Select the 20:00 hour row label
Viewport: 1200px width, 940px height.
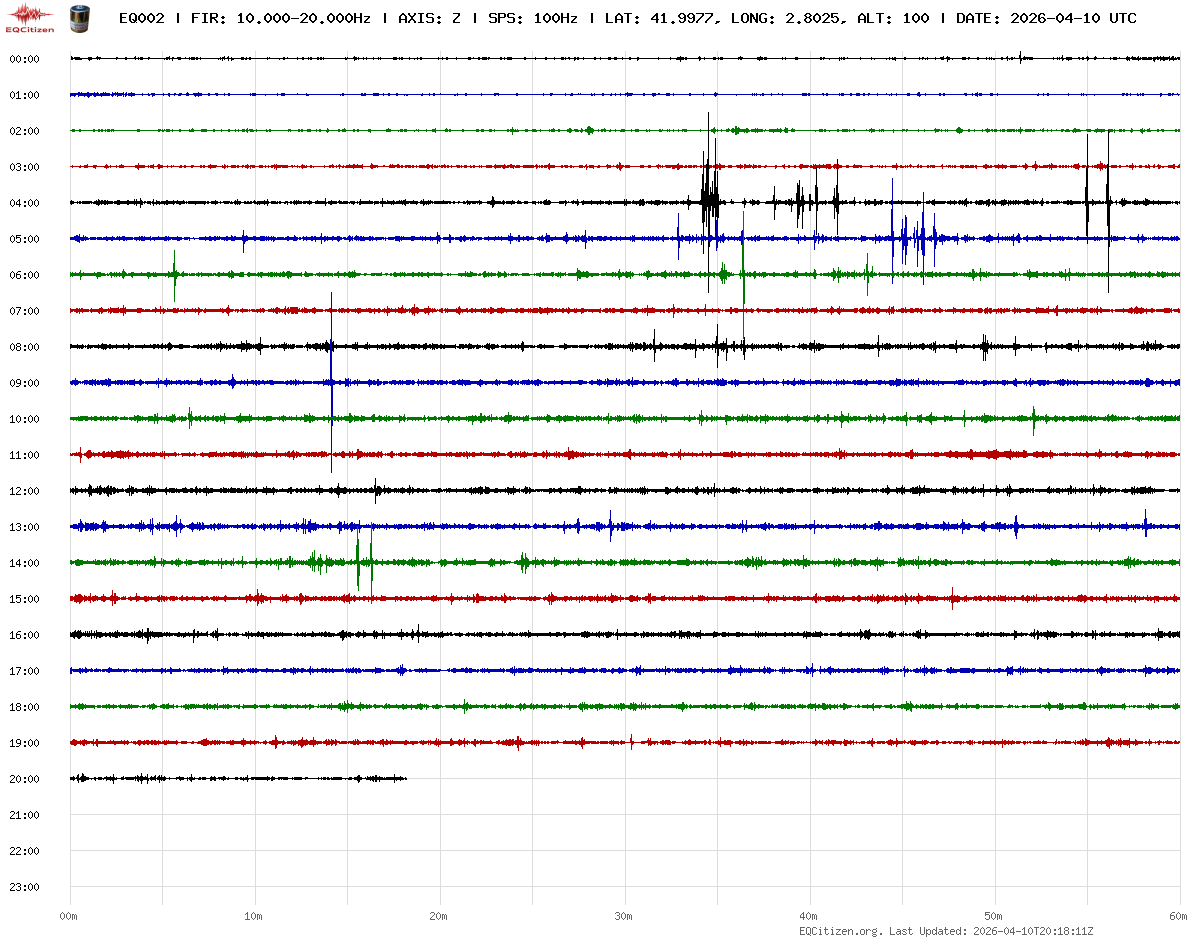pyautogui.click(x=24, y=779)
